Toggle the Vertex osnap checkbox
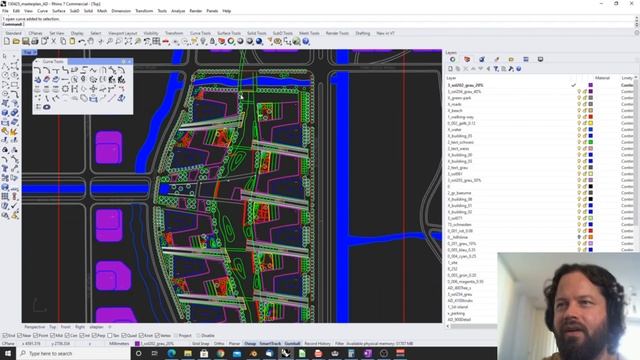Screen dimensions: 640x360 coord(158,336)
